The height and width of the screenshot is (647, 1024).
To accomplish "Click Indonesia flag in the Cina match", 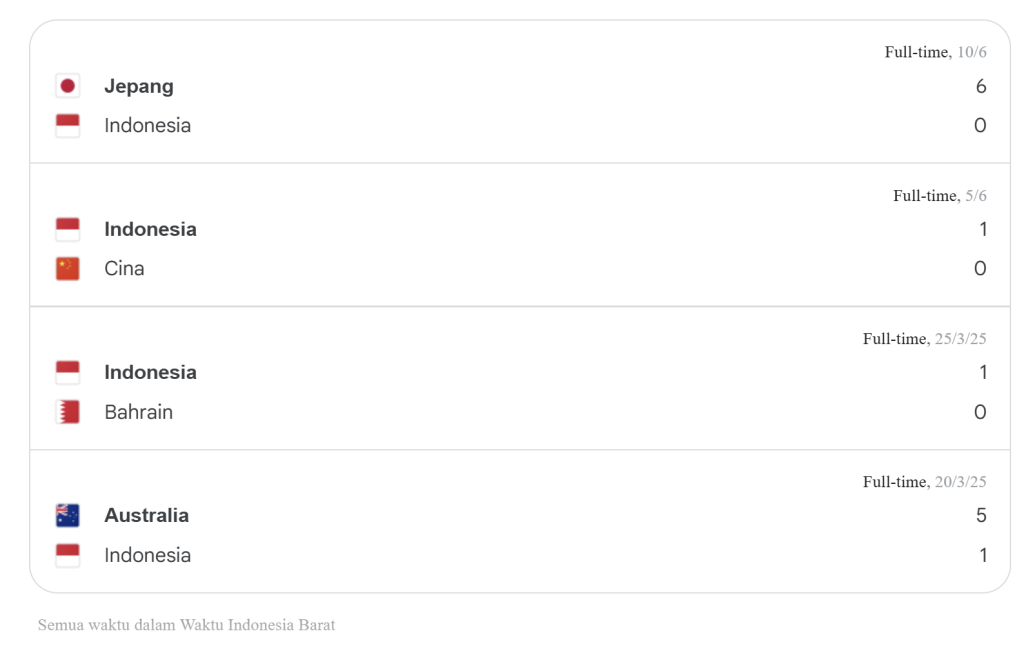I will (67, 229).
